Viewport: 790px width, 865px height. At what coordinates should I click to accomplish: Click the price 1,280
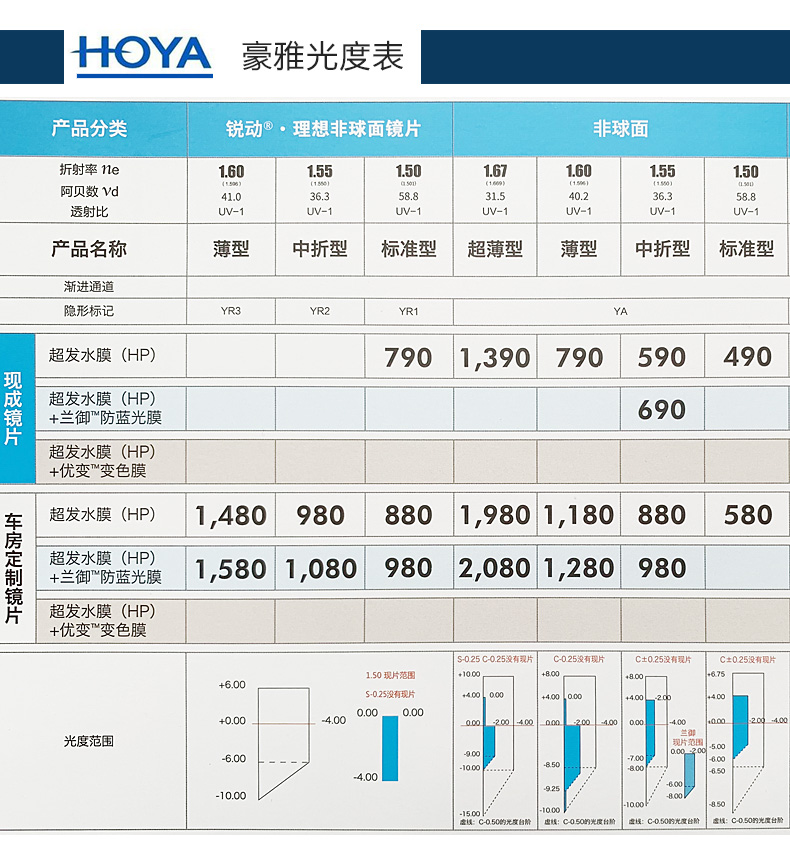click(579, 568)
